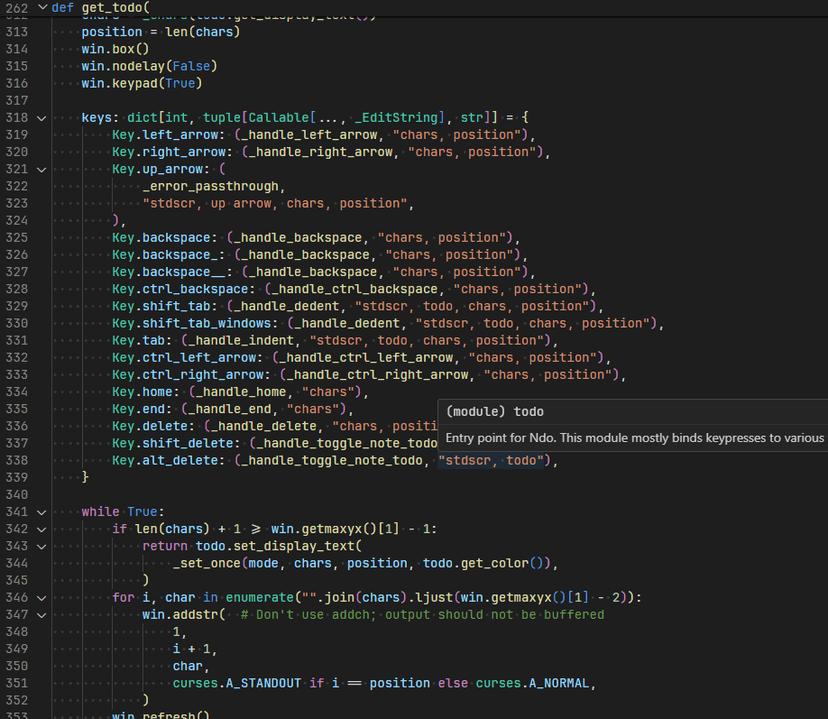
Task: Click '_handle_indent' function reference
Action: (241, 340)
